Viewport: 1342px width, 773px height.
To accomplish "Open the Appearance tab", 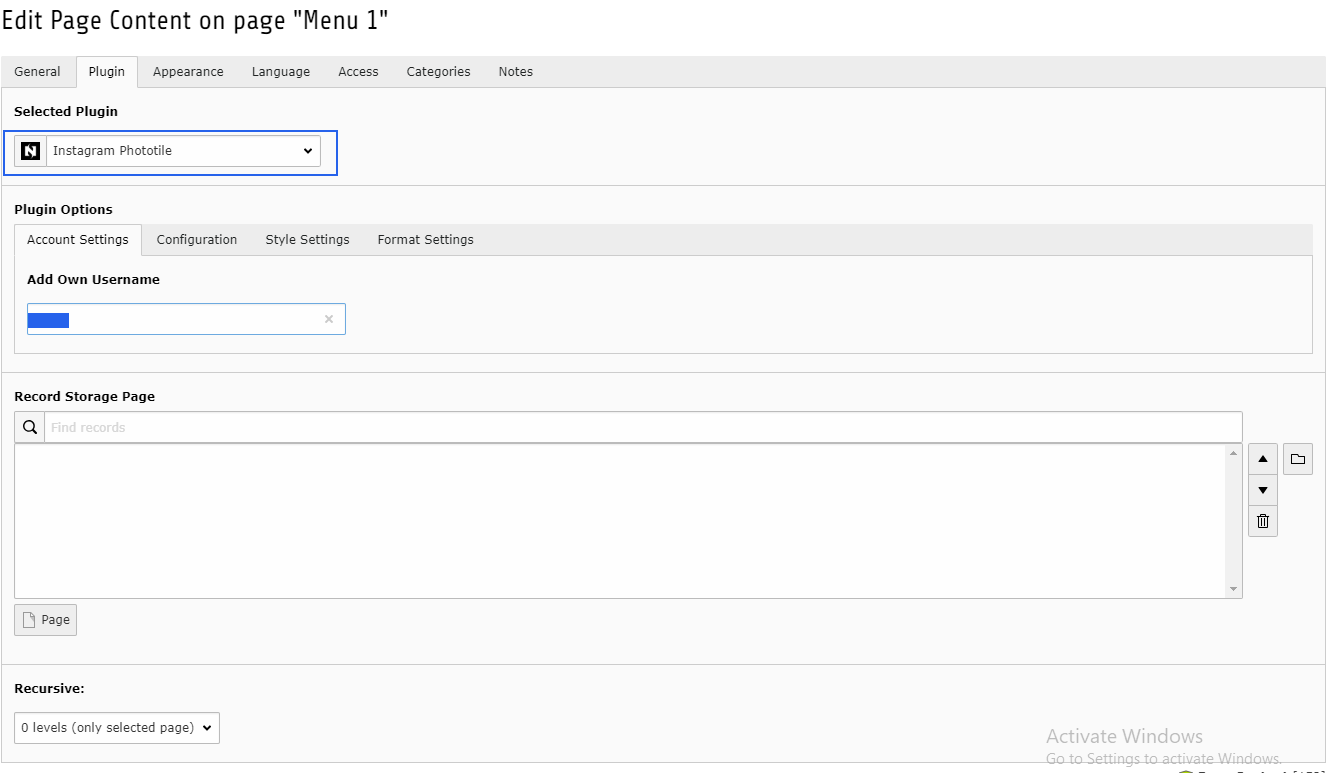I will click(188, 72).
